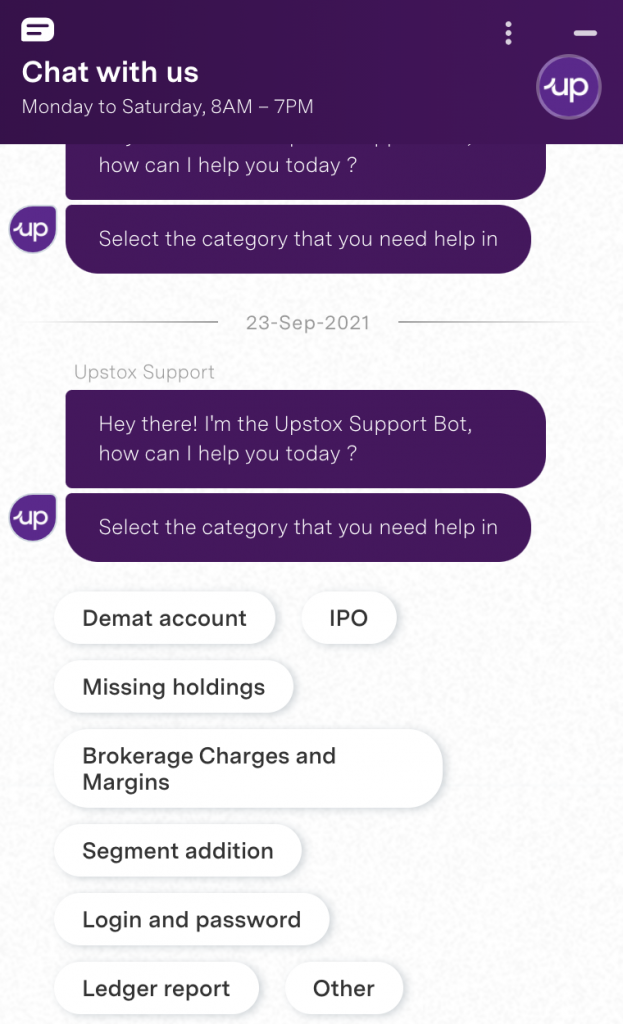Pick the Segment addition option

point(177,851)
